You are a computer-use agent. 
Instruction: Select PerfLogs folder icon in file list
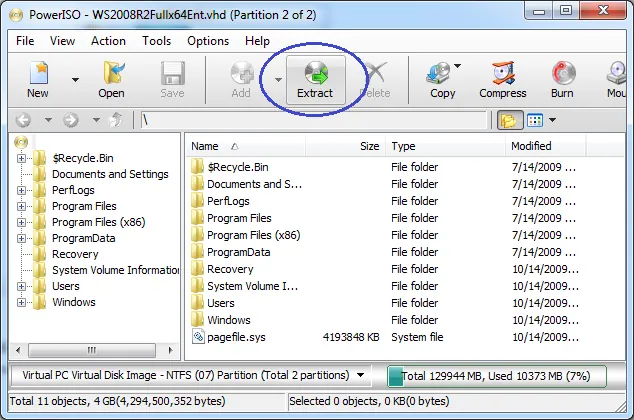(197, 201)
